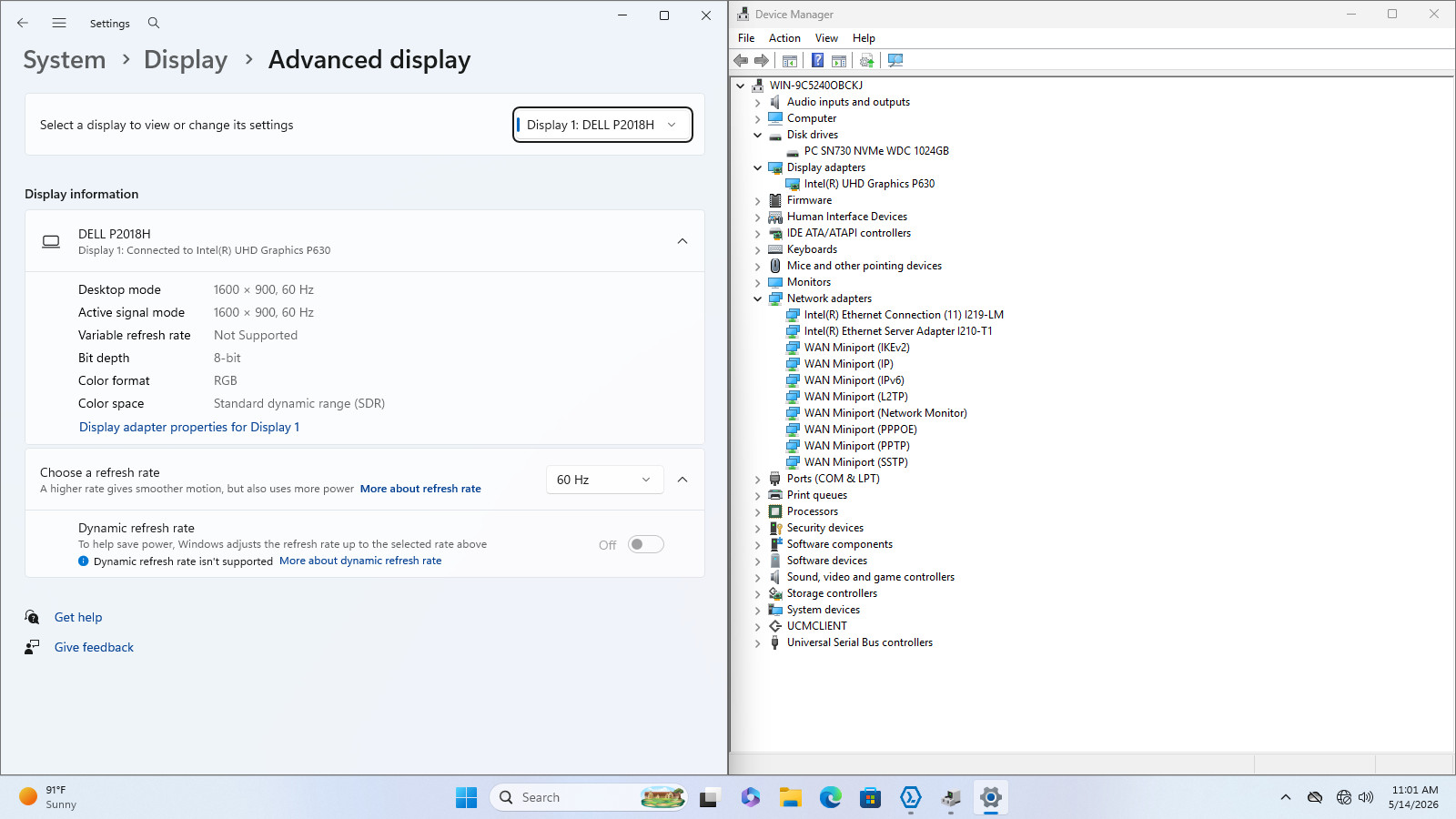Click More about refresh rate link
The image size is (1456, 819).
[x=420, y=489]
